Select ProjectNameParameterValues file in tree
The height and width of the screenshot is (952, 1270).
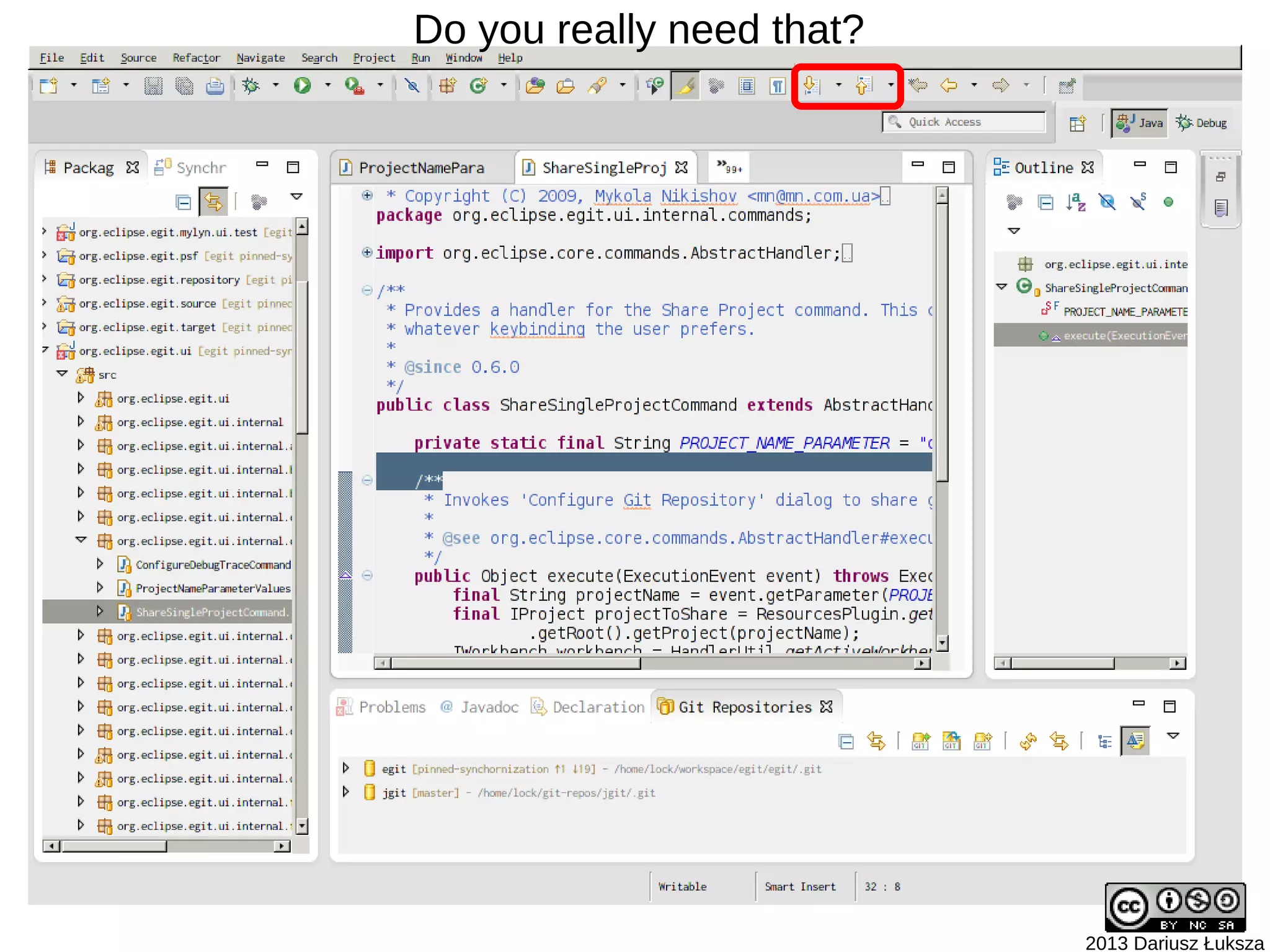pos(212,588)
